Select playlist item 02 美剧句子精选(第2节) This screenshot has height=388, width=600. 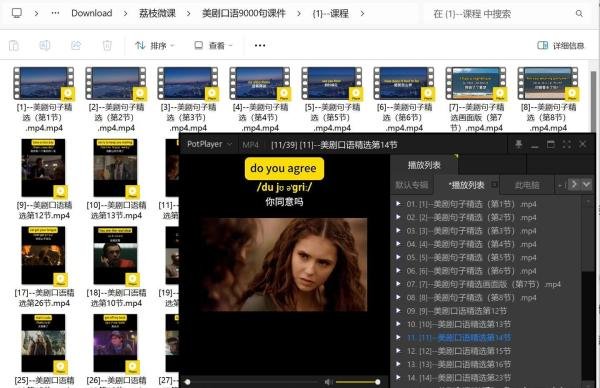486,217
